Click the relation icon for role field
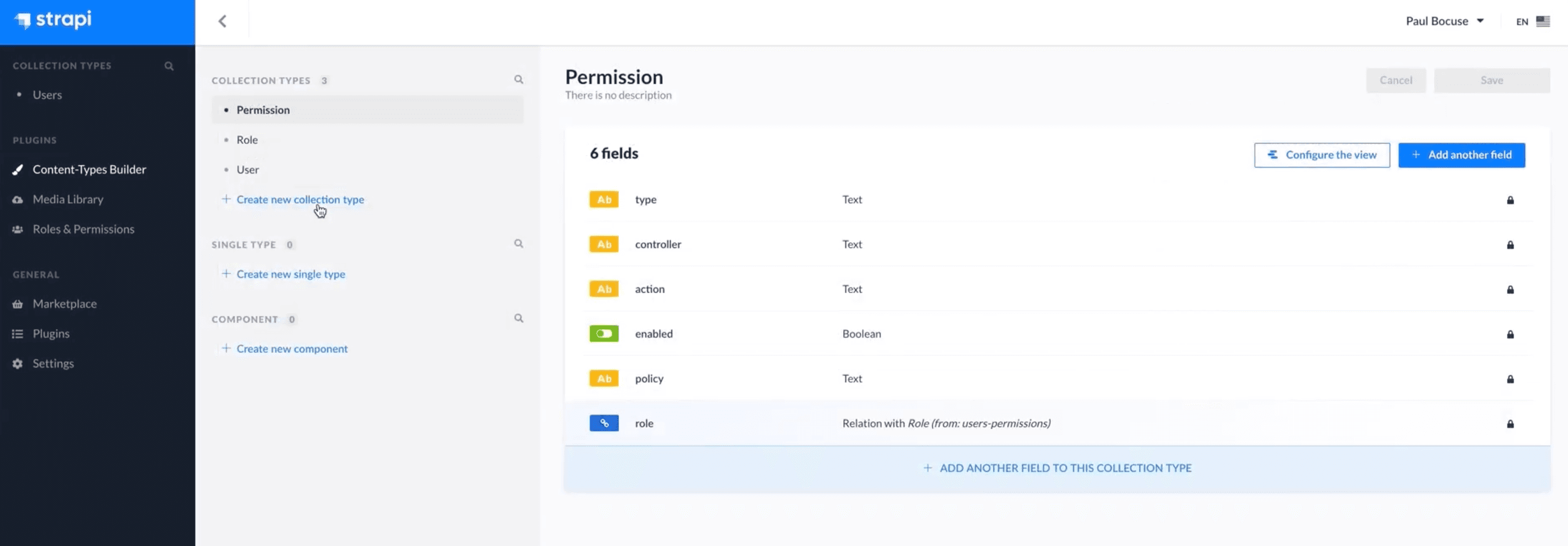 pos(604,423)
